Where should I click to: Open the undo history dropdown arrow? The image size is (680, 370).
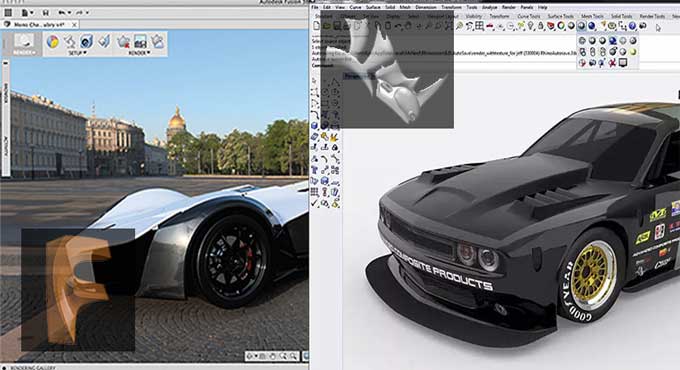point(70,13)
